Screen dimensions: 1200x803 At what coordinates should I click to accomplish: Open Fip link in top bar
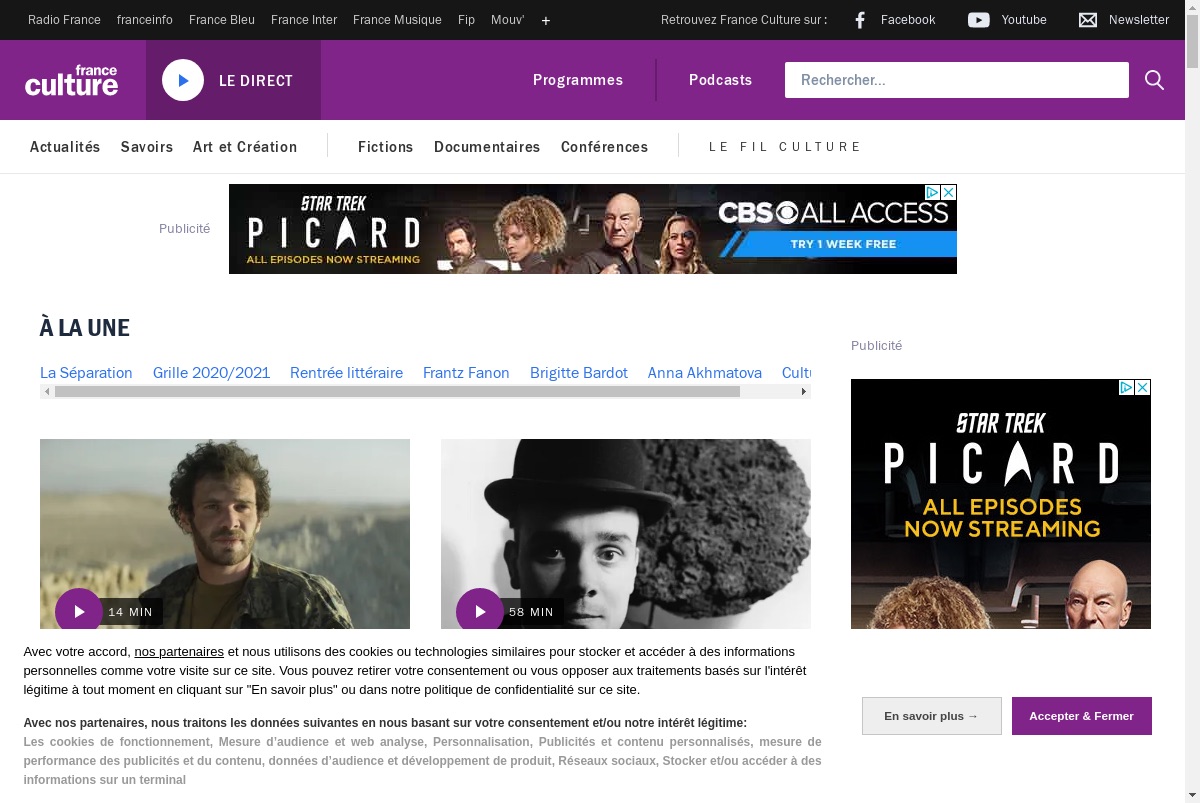(466, 20)
